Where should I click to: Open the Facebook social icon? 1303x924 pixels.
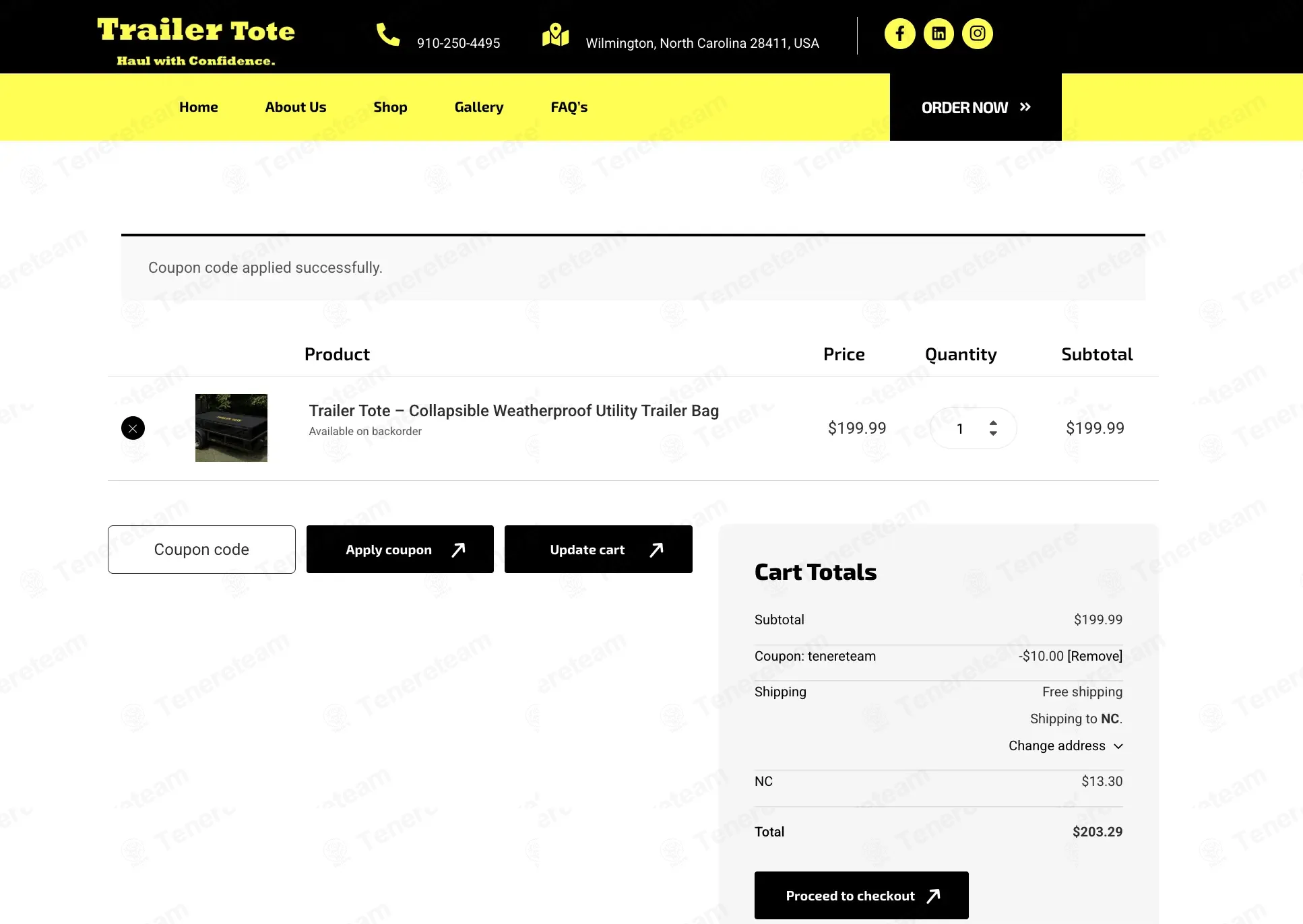[899, 34]
